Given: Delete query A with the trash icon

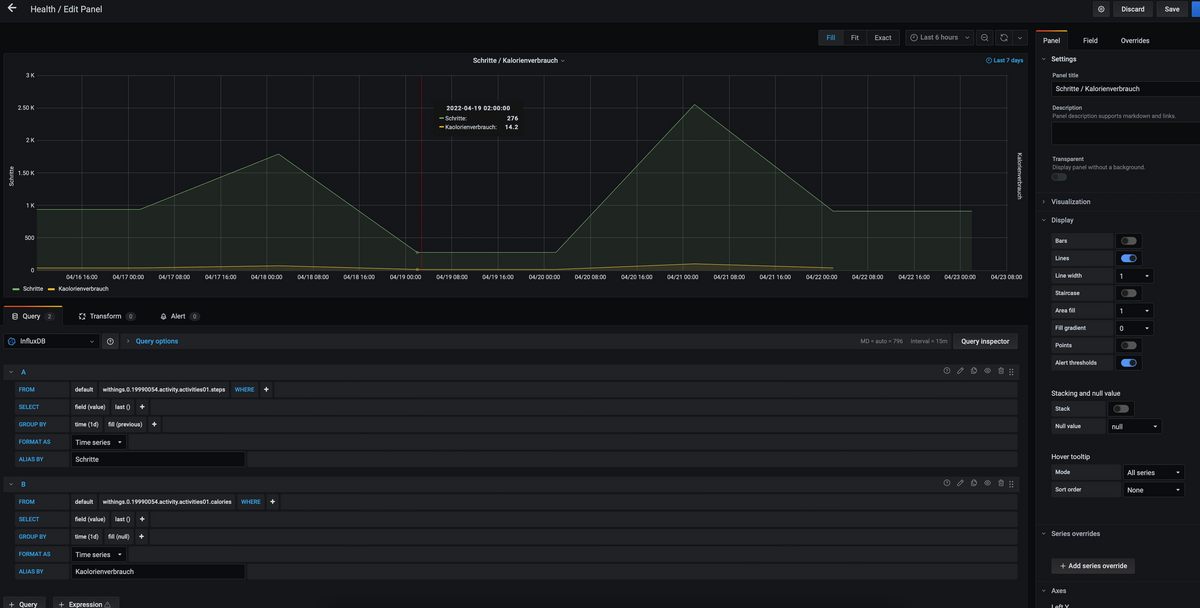Looking at the screenshot, I should tap(1001, 371).
